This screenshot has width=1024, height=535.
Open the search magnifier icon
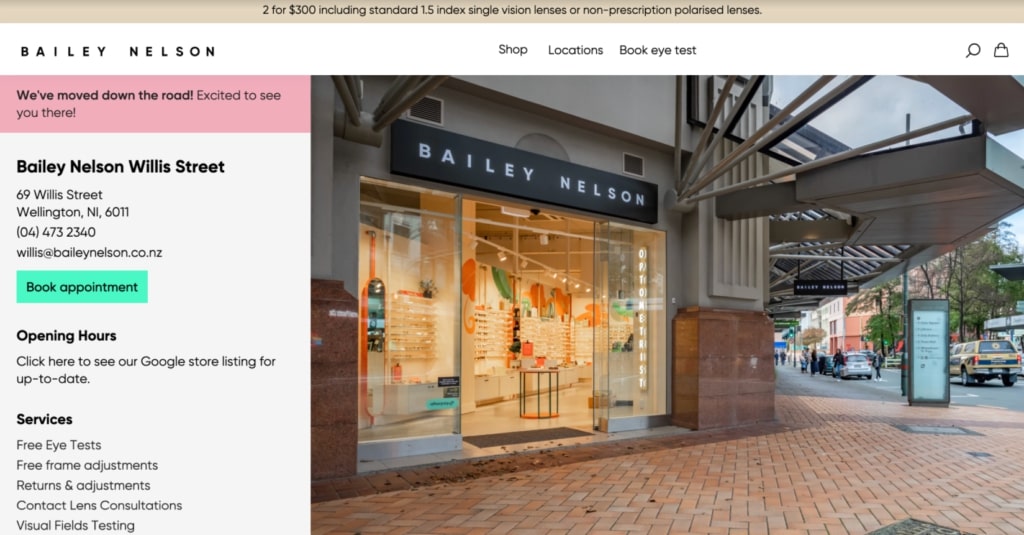pos(972,50)
